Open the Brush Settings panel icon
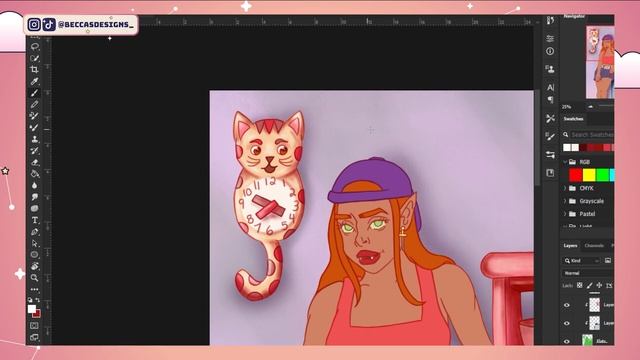Image resolution: width=640 pixels, height=360 pixels. (x=550, y=136)
